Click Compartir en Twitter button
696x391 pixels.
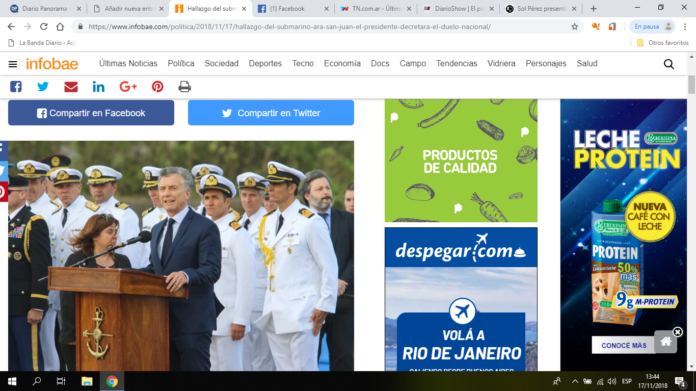click(x=271, y=113)
